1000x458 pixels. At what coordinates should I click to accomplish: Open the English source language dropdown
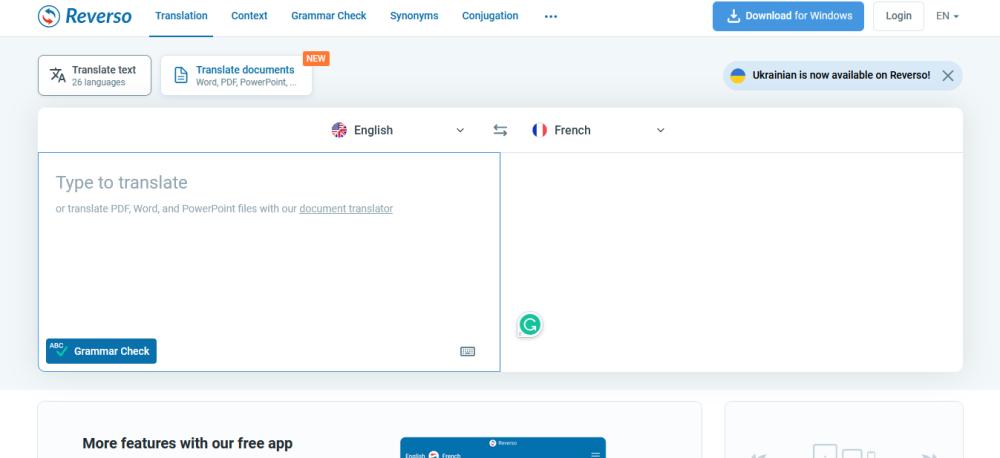point(398,130)
